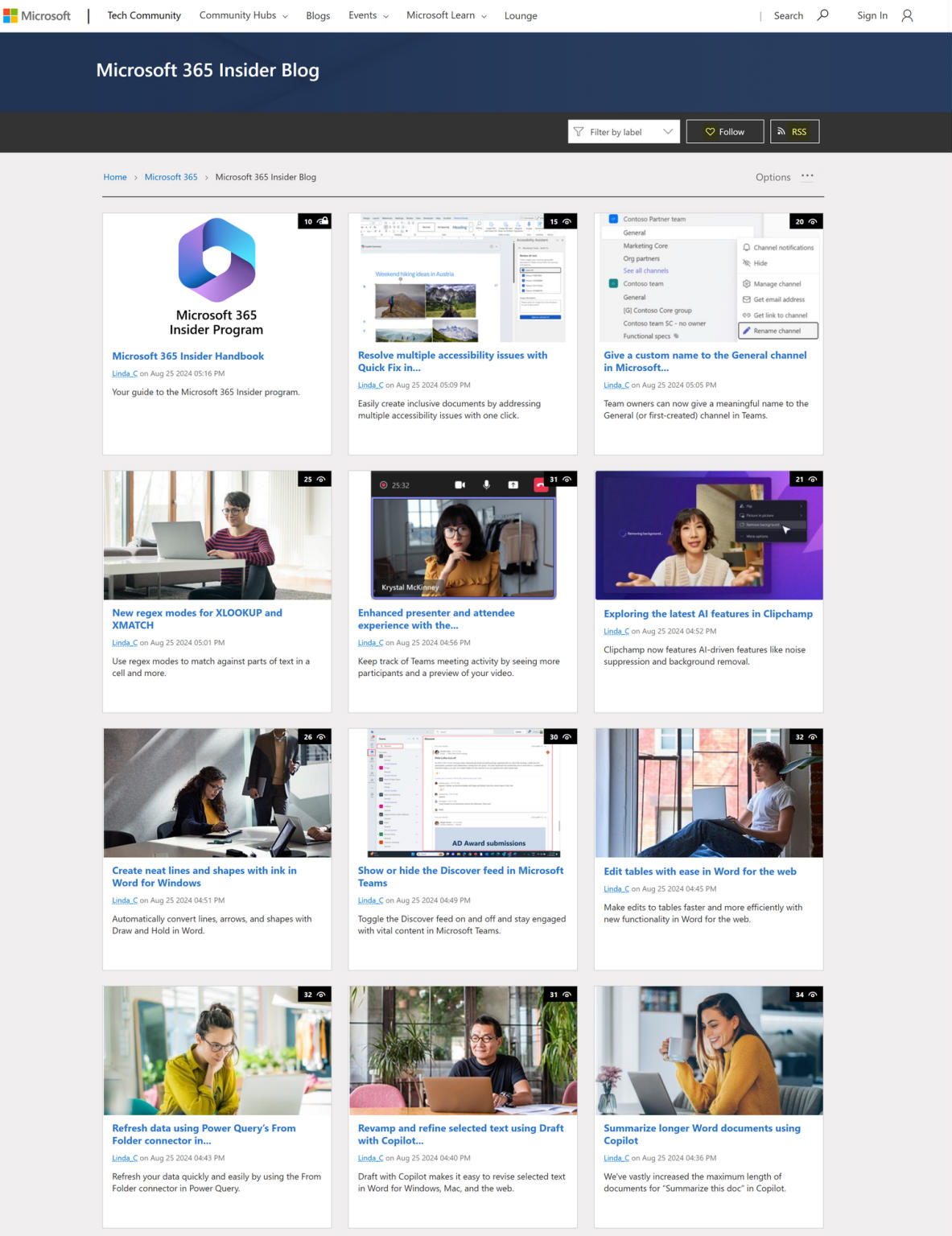The height and width of the screenshot is (1236, 952).
Task: Open Give a custom name to General channel article
Action: point(705,361)
